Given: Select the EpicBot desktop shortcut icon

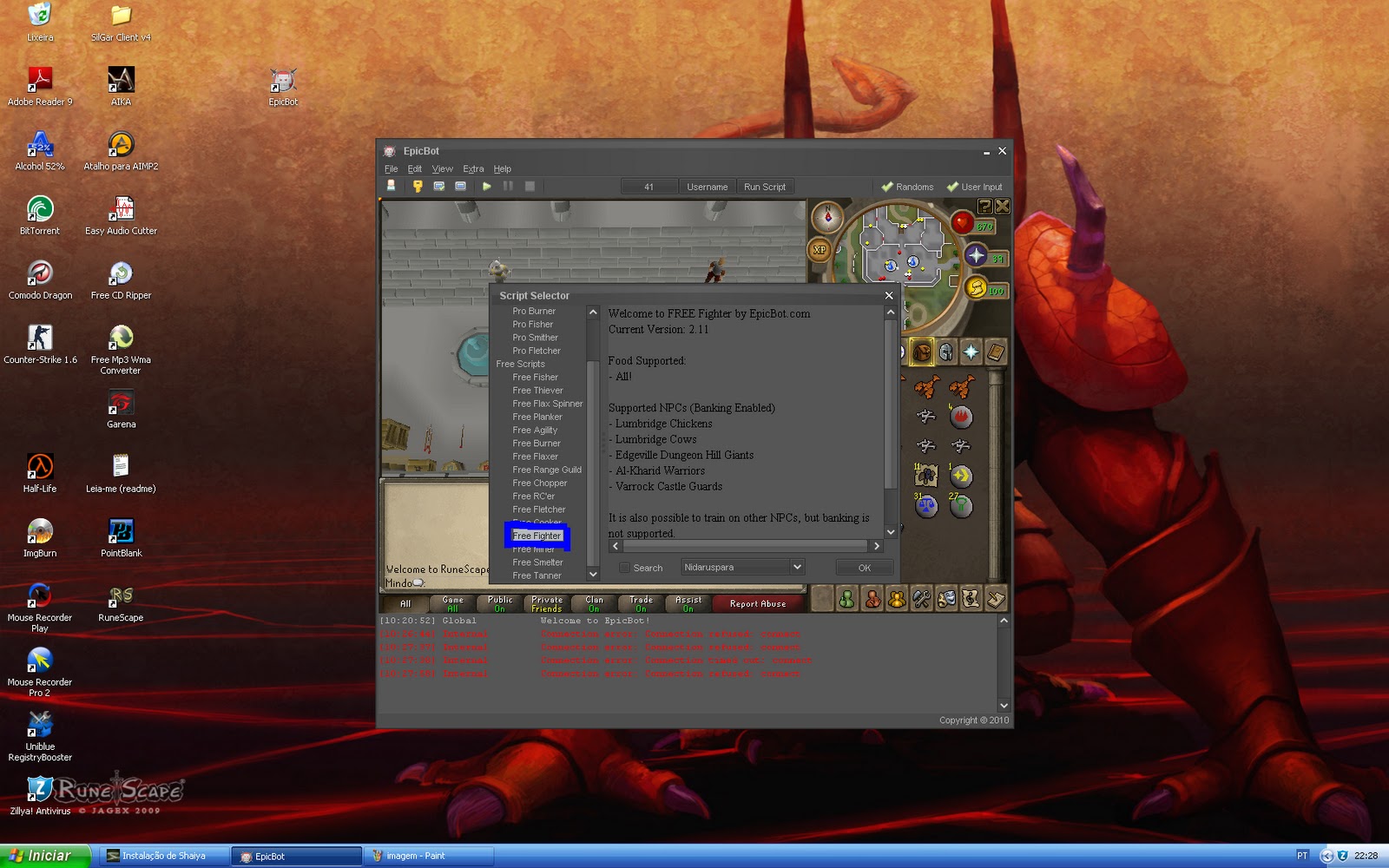Looking at the screenshot, I should pyautogui.click(x=283, y=87).
